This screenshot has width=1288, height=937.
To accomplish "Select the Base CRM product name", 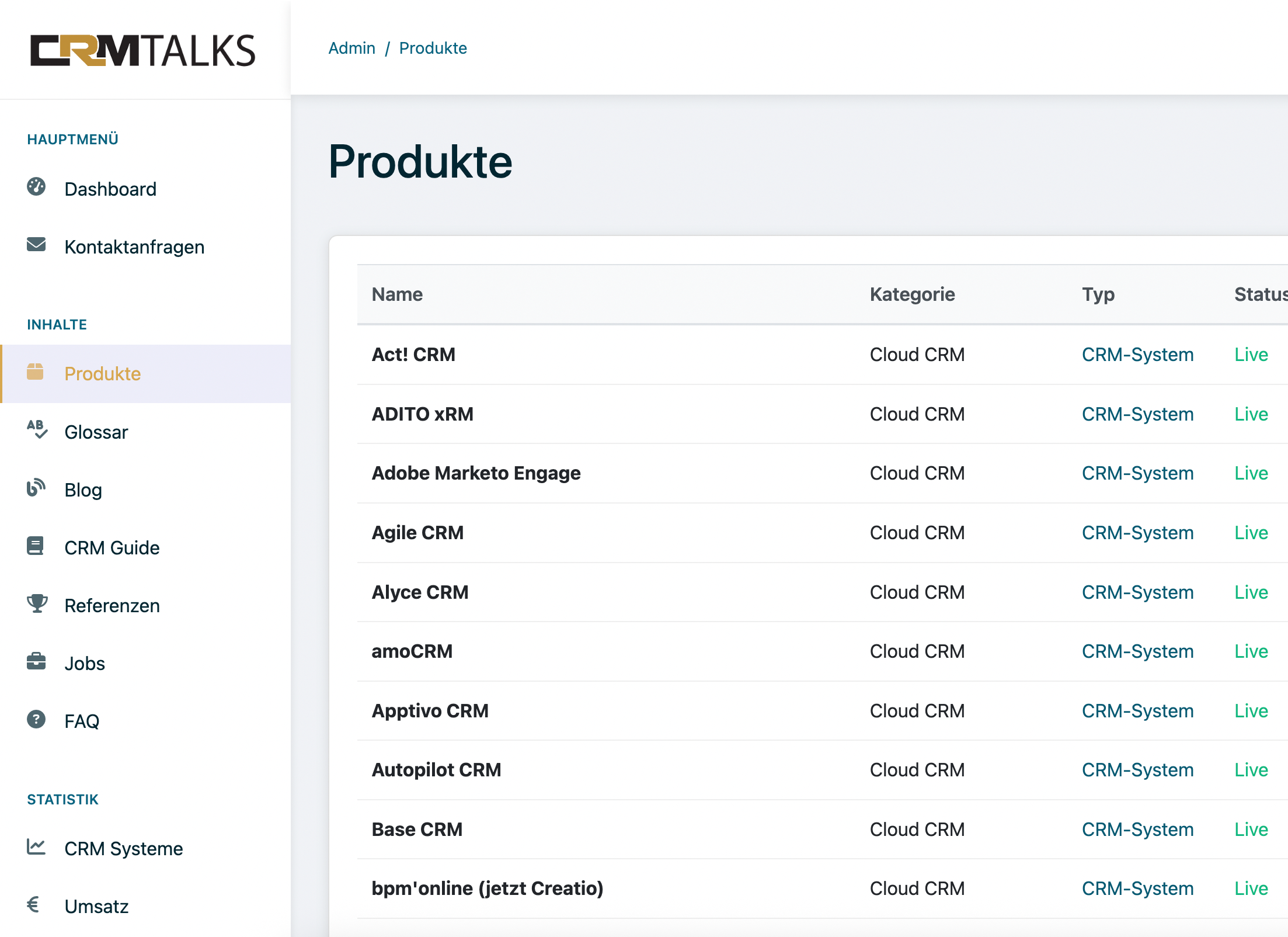I will point(417,830).
